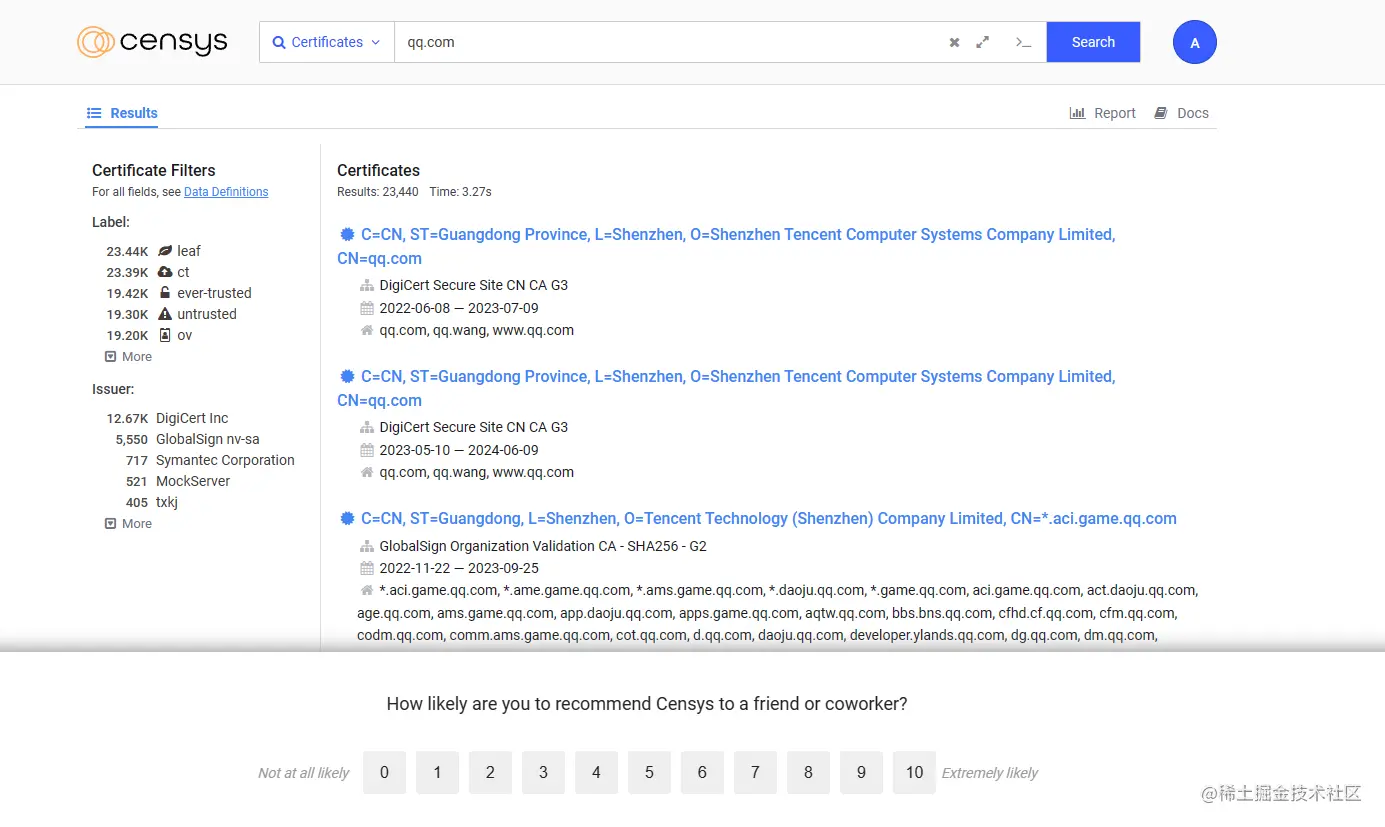Filter by issuer DigiCert Inc
Viewport: 1385px width, 827px height.
pos(192,418)
